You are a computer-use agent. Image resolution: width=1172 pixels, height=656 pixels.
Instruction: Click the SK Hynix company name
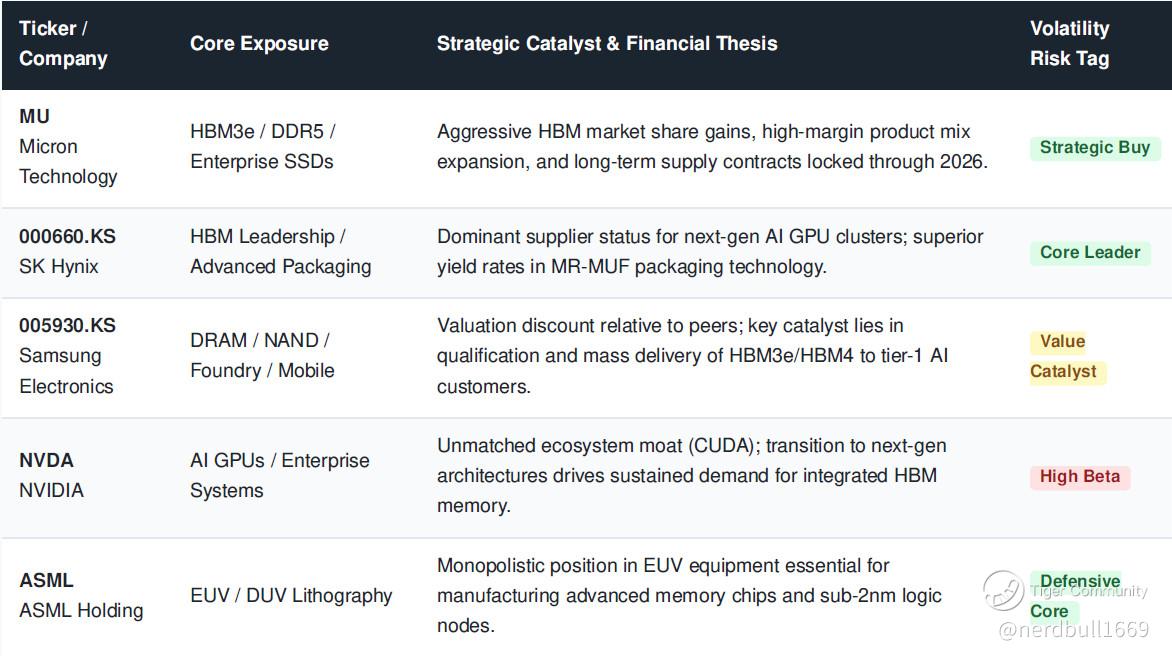pyautogui.click(x=58, y=267)
